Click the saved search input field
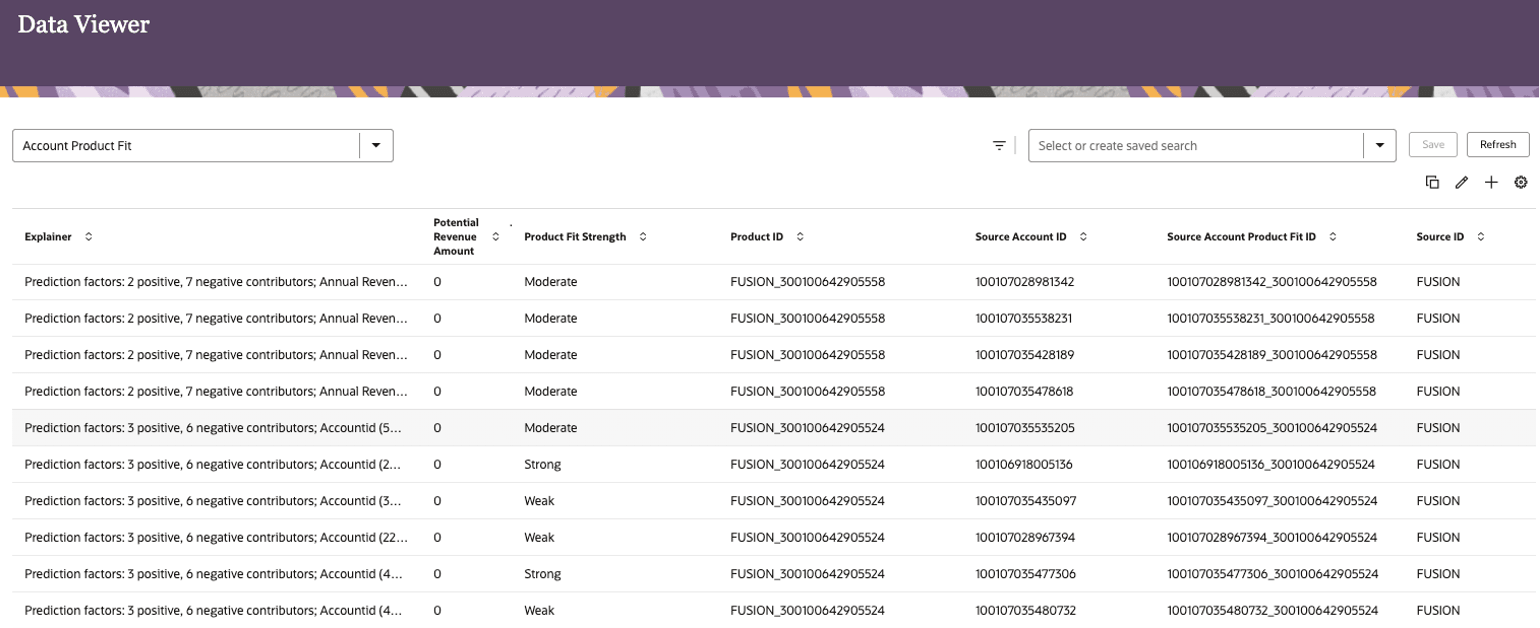This screenshot has height=628, width=1540. [1195, 146]
